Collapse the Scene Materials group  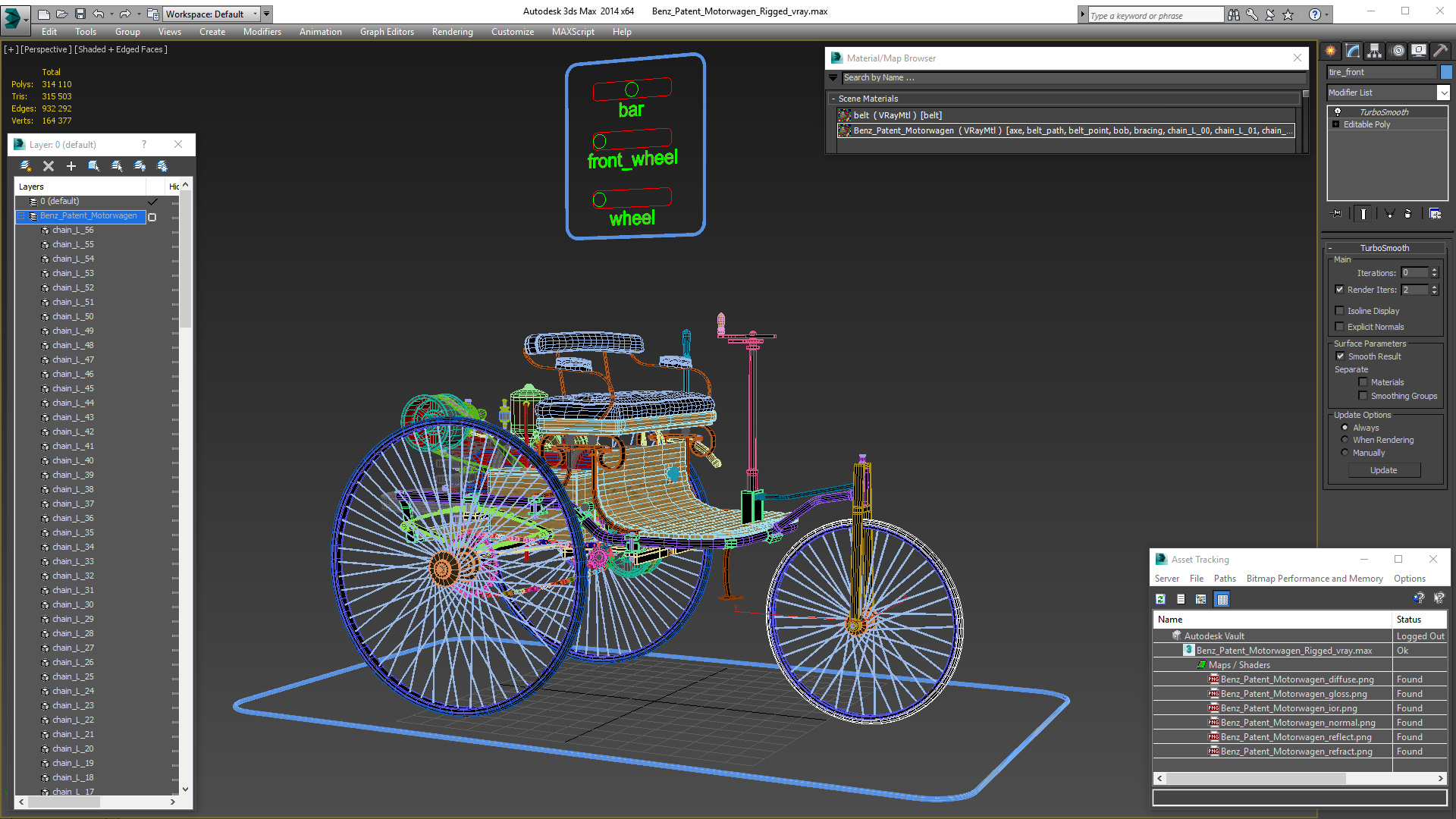833,99
